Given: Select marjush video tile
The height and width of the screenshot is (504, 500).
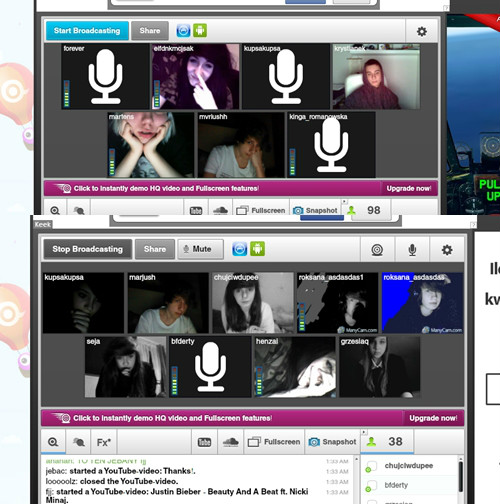Looking at the screenshot, I should tap(168, 303).
